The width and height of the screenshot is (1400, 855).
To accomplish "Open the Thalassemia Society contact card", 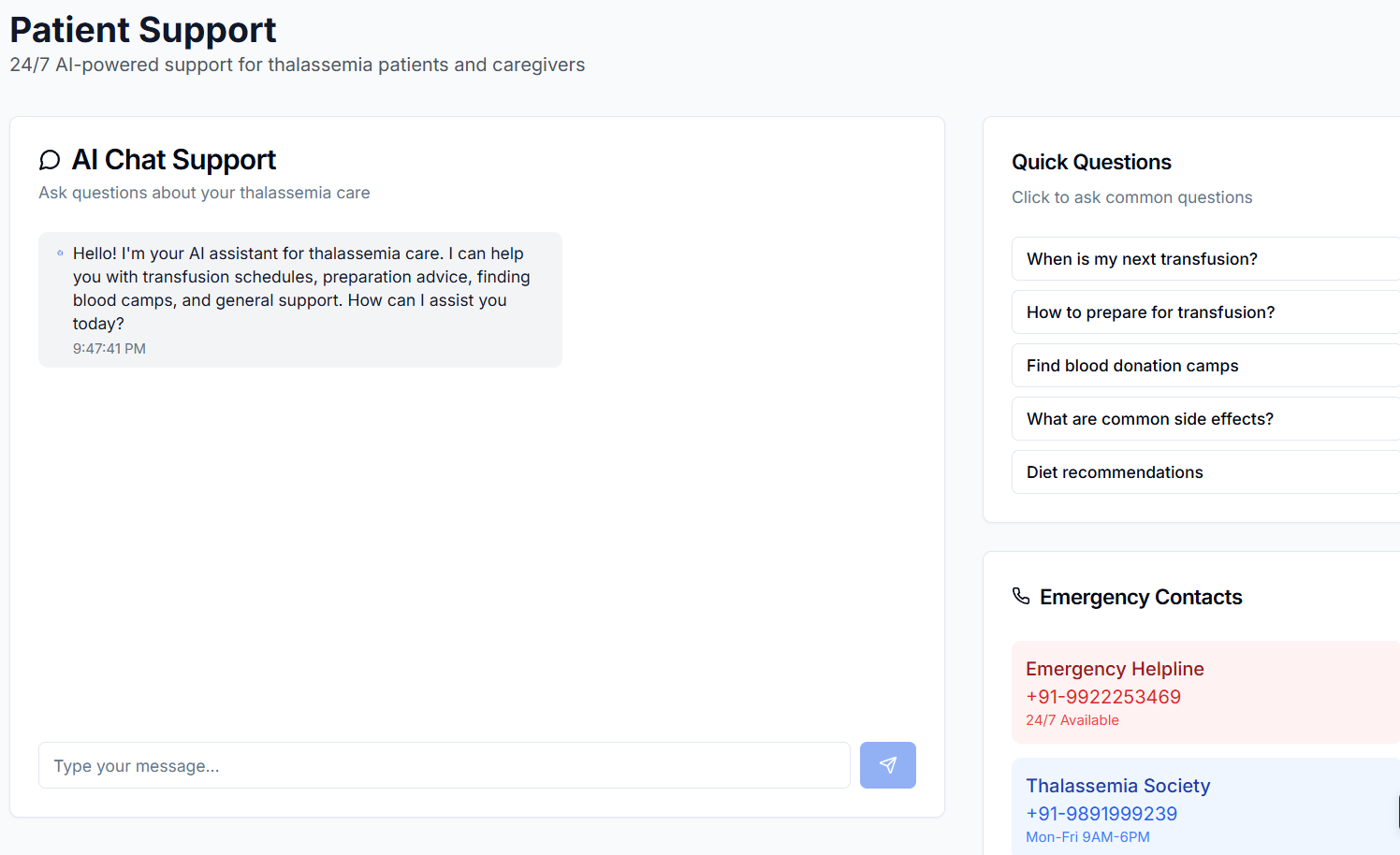I will click(x=1205, y=806).
